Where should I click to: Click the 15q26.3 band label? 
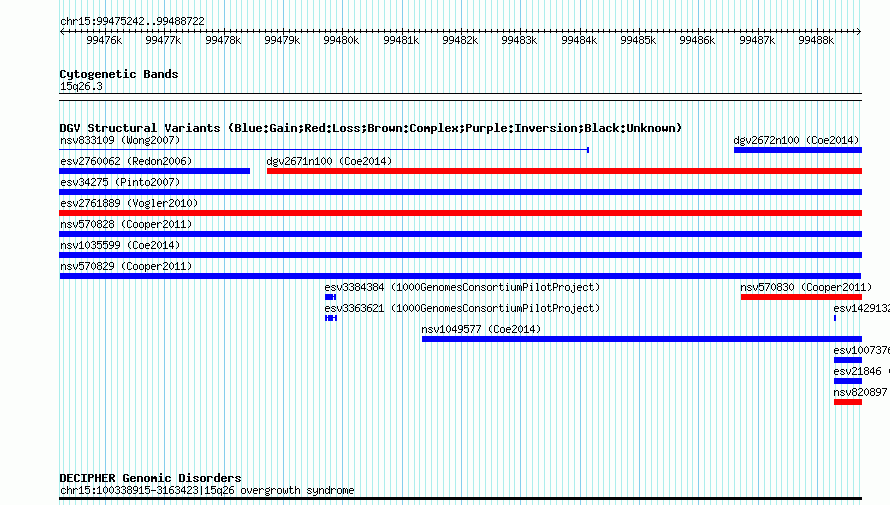tap(81, 86)
